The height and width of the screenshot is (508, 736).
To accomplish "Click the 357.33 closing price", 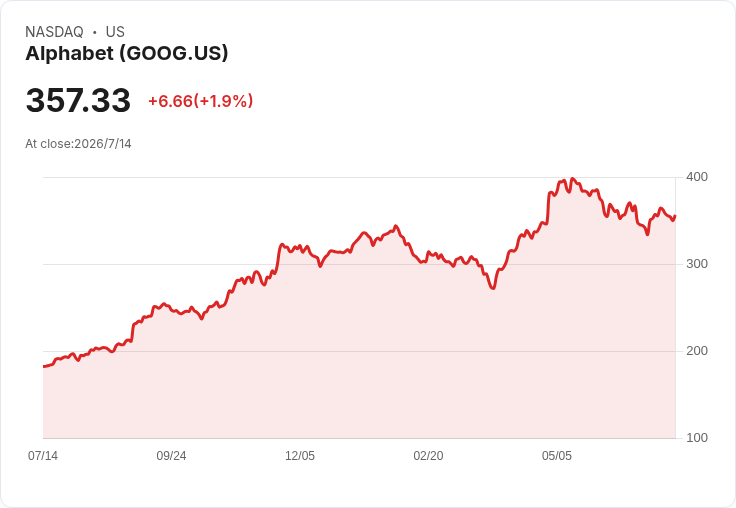I will coord(78,100).
